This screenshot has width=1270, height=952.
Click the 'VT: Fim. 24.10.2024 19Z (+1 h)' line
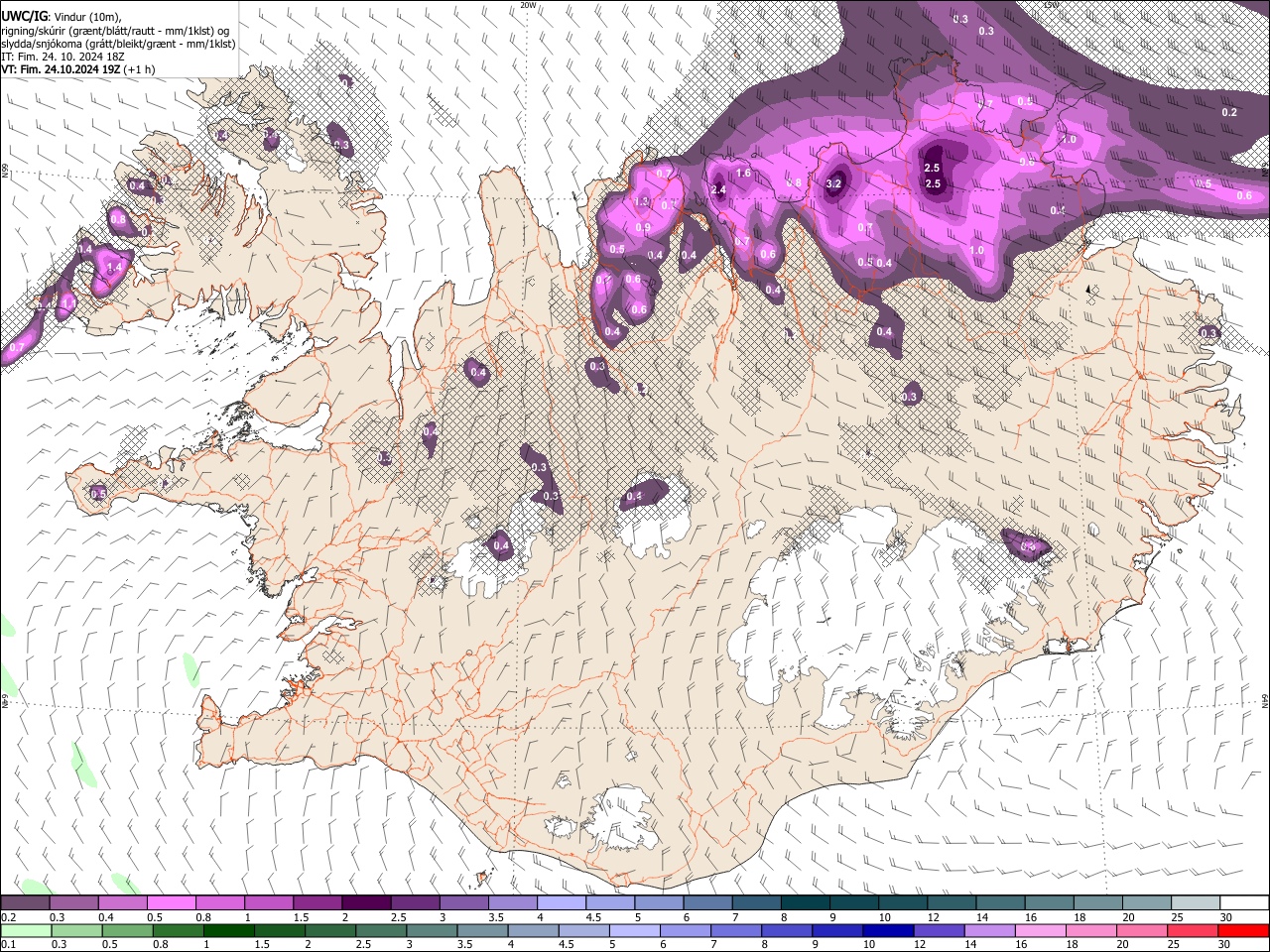tap(77, 70)
